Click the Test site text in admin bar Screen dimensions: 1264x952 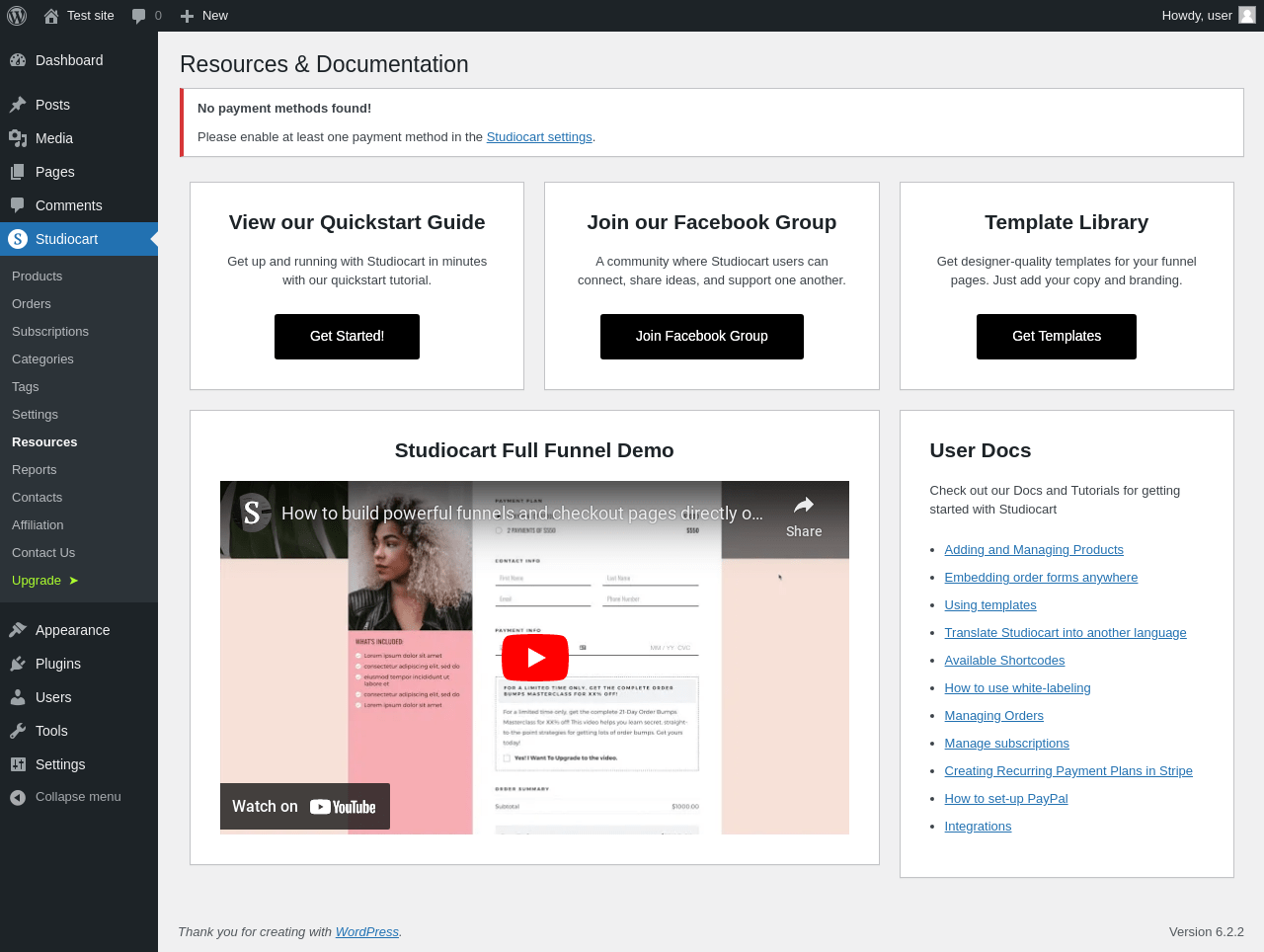pyautogui.click(x=91, y=16)
